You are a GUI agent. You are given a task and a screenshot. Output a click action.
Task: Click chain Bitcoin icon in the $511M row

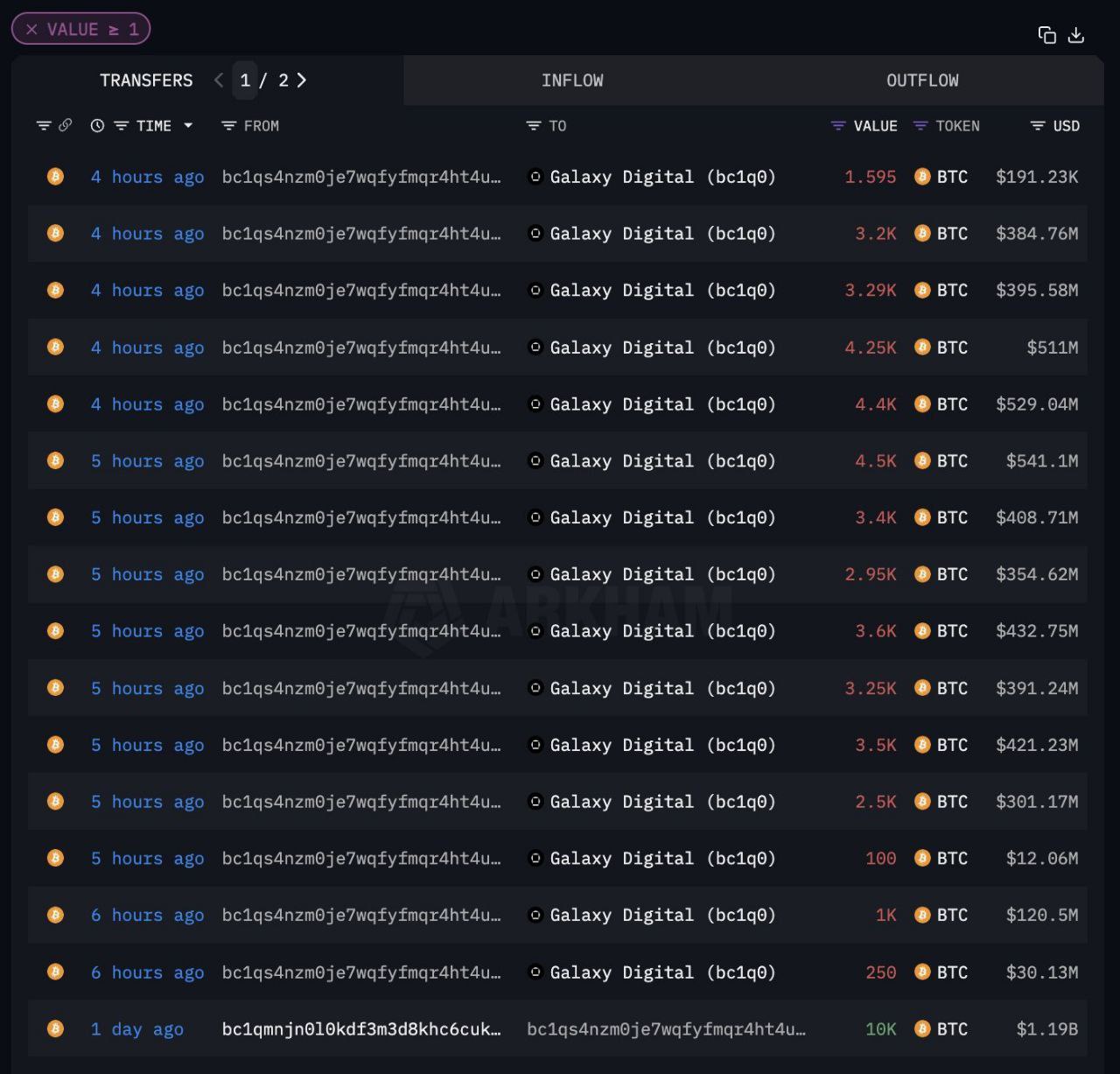pyautogui.click(x=55, y=347)
